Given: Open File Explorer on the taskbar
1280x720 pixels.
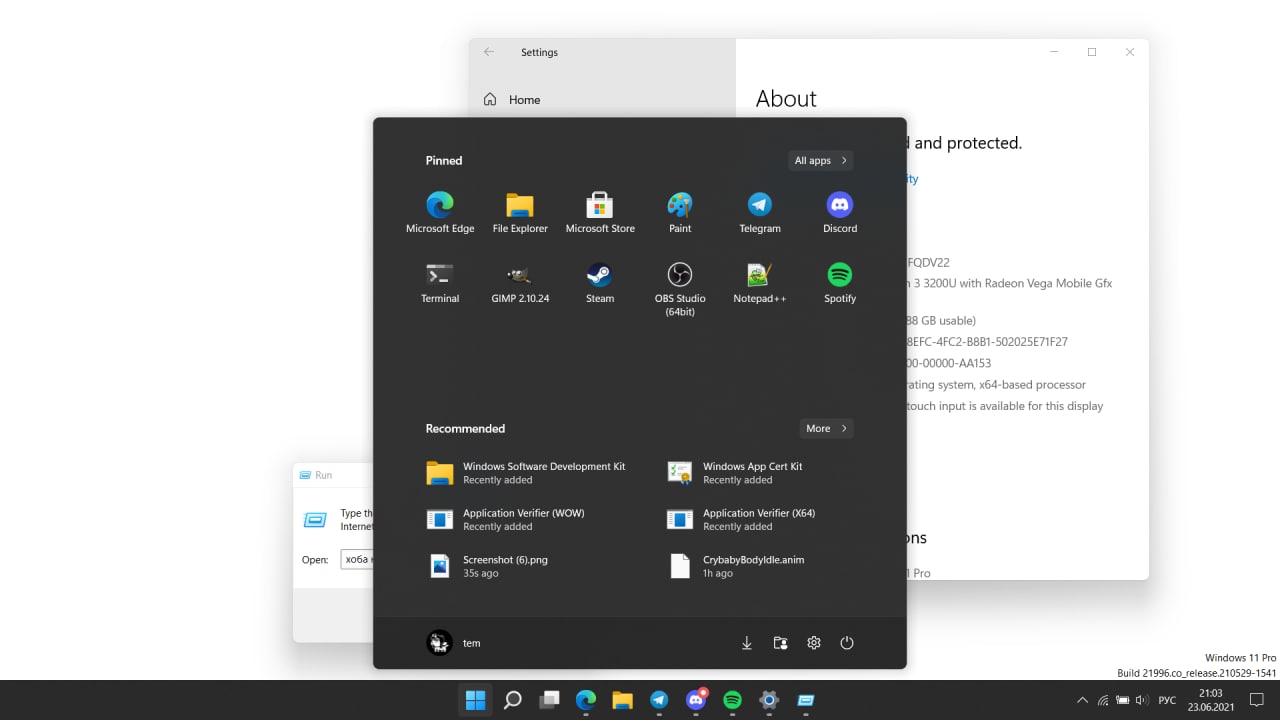Looking at the screenshot, I should click(622, 700).
